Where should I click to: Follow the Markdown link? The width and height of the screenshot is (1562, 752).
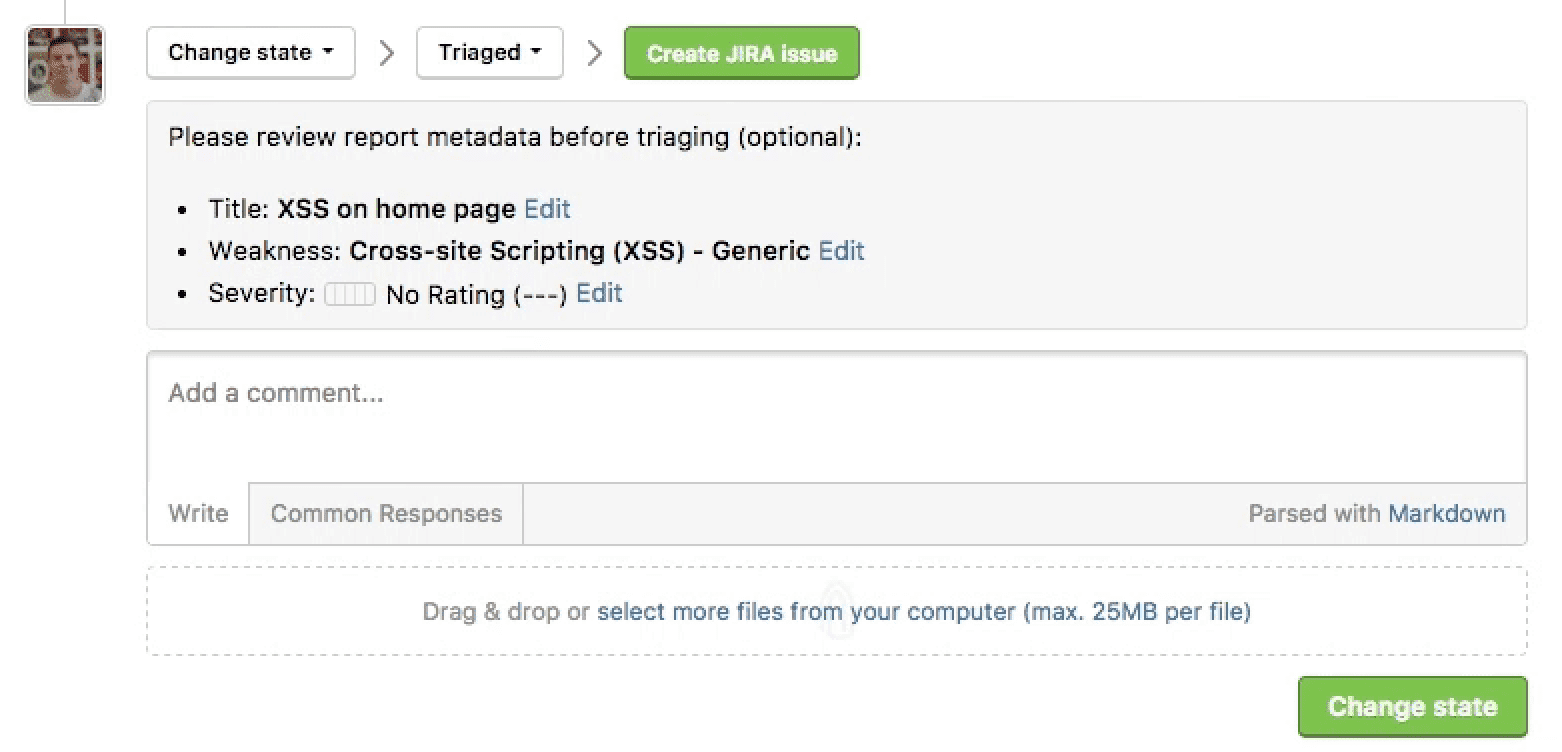coord(1446,514)
